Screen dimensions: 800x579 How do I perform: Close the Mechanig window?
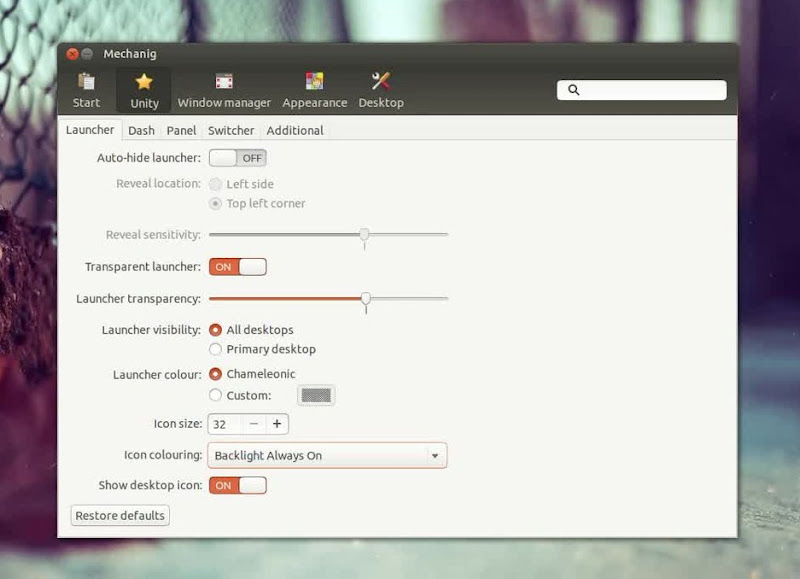pos(72,54)
